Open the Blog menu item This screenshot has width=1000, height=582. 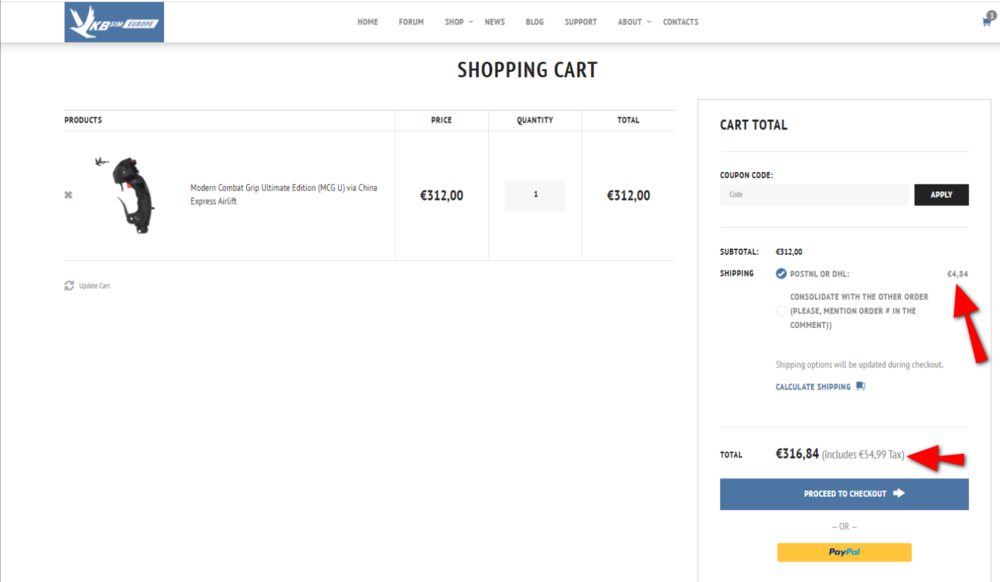(535, 22)
